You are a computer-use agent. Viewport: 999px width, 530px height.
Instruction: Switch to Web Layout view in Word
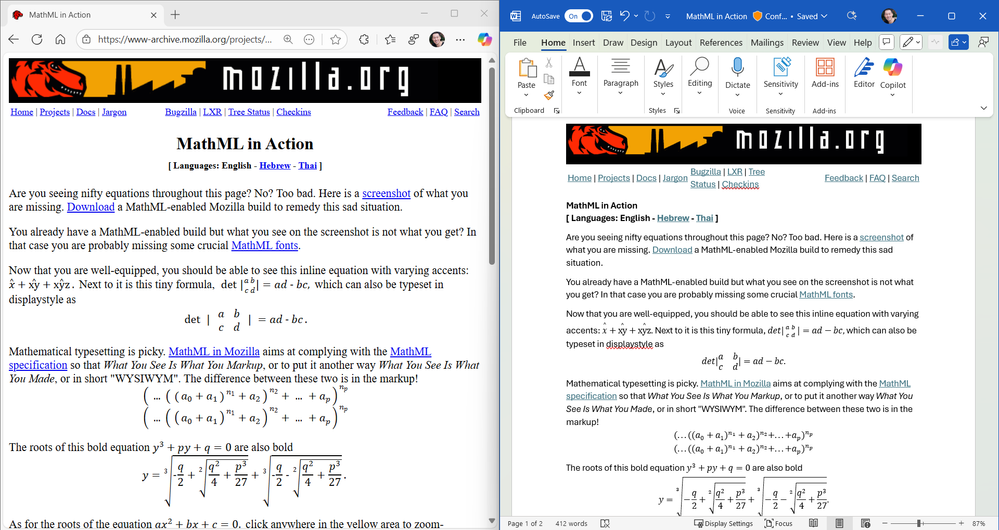pos(865,523)
